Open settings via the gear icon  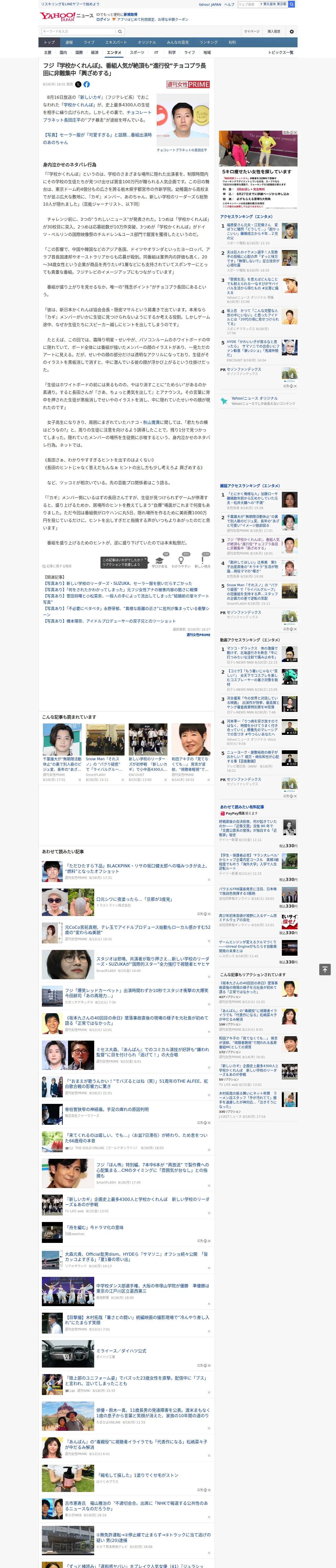(x=292, y=32)
